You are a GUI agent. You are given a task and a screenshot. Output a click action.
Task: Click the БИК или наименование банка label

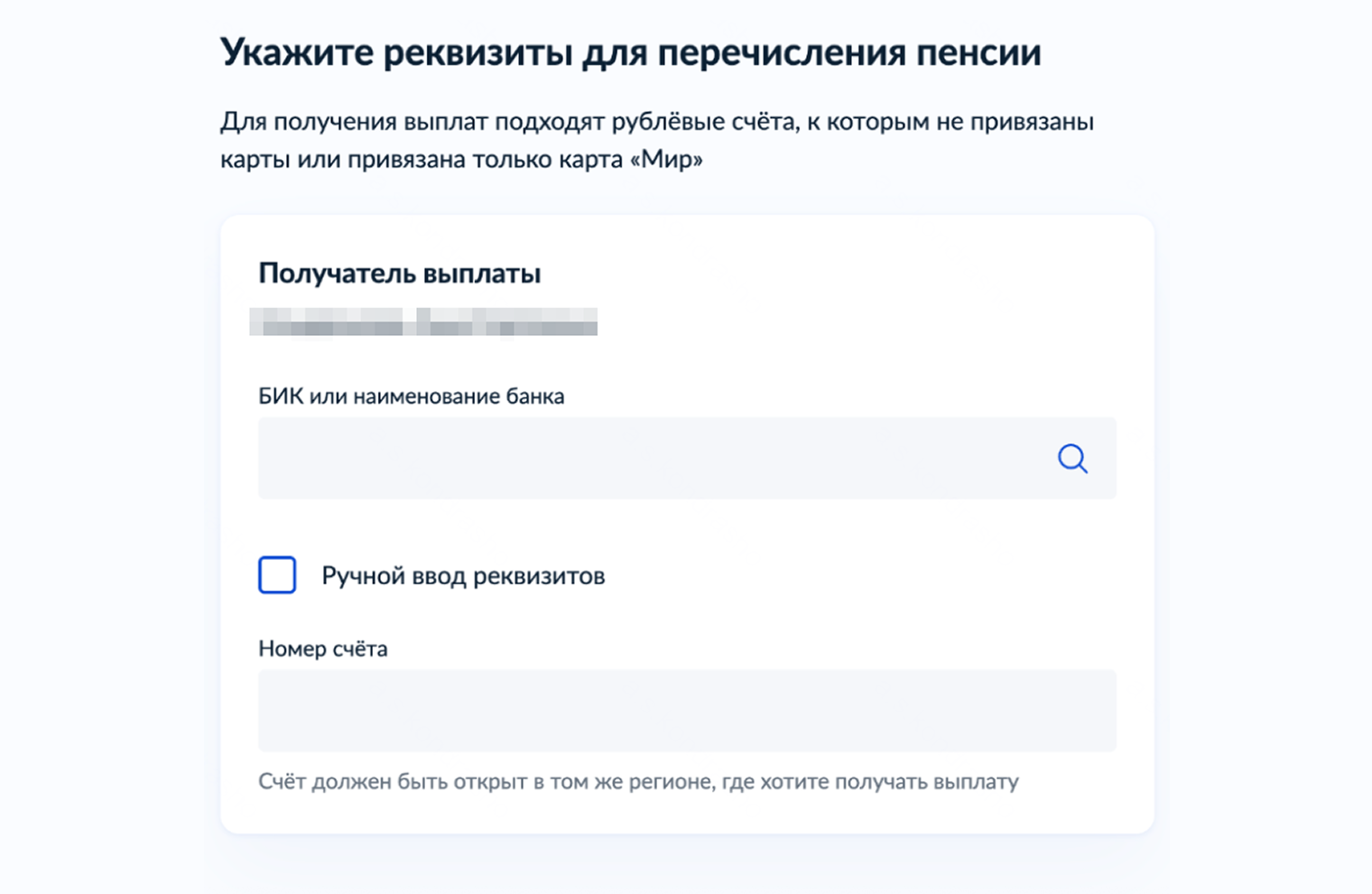pos(411,396)
